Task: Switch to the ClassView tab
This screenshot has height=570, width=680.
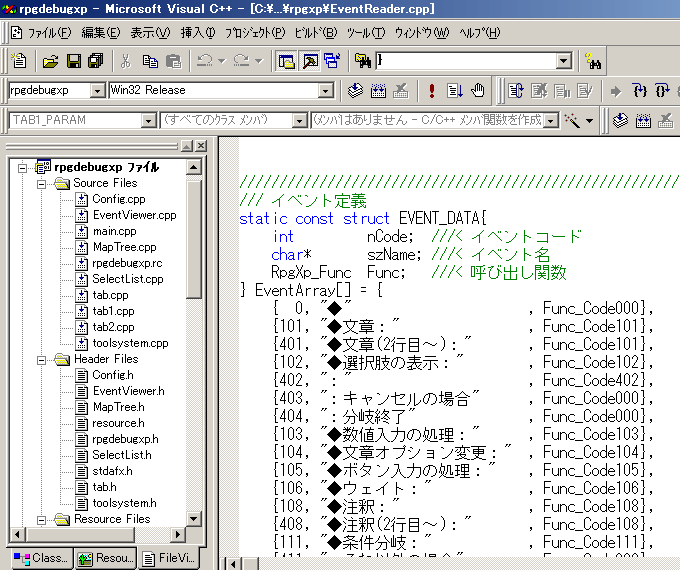Action: [x=40, y=558]
